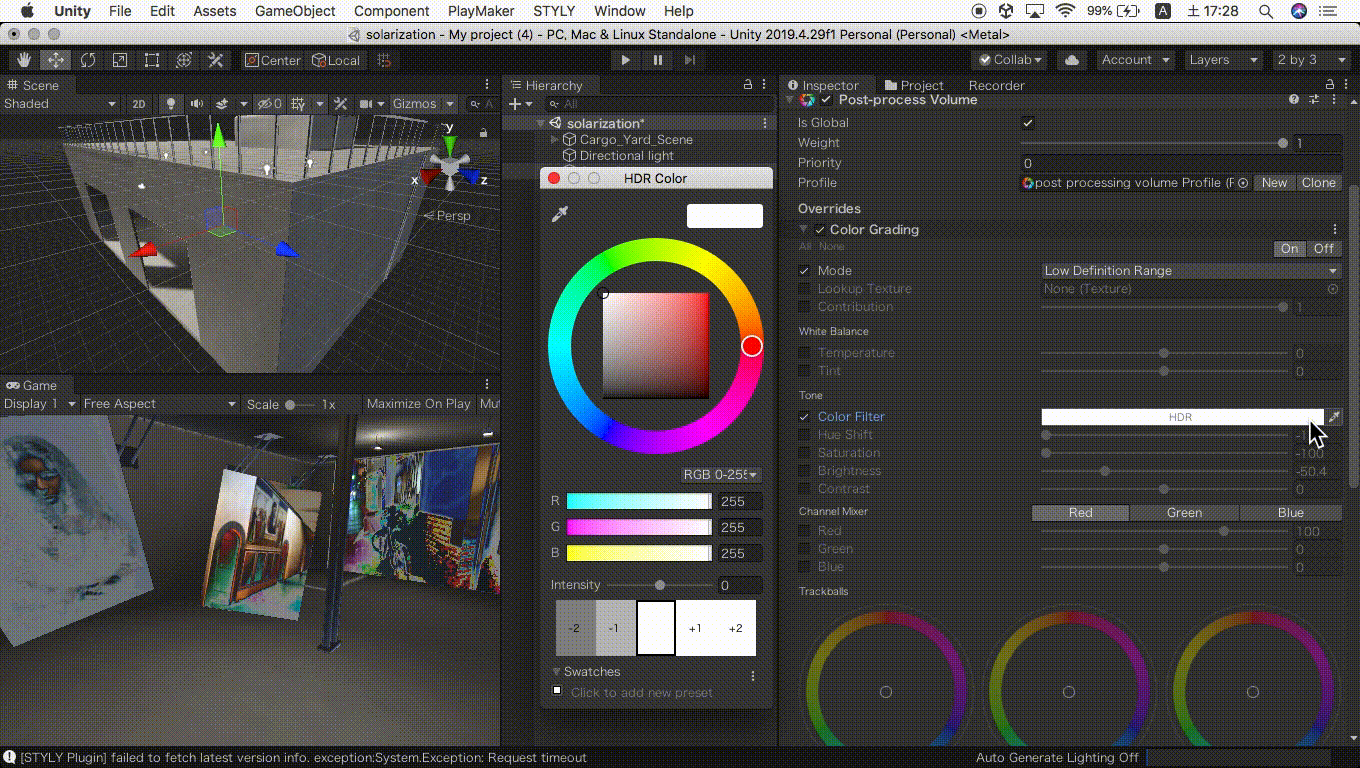Screen dimensions: 1360x768
Task: Select the -1 intensity color swatch
Action: pos(615,627)
